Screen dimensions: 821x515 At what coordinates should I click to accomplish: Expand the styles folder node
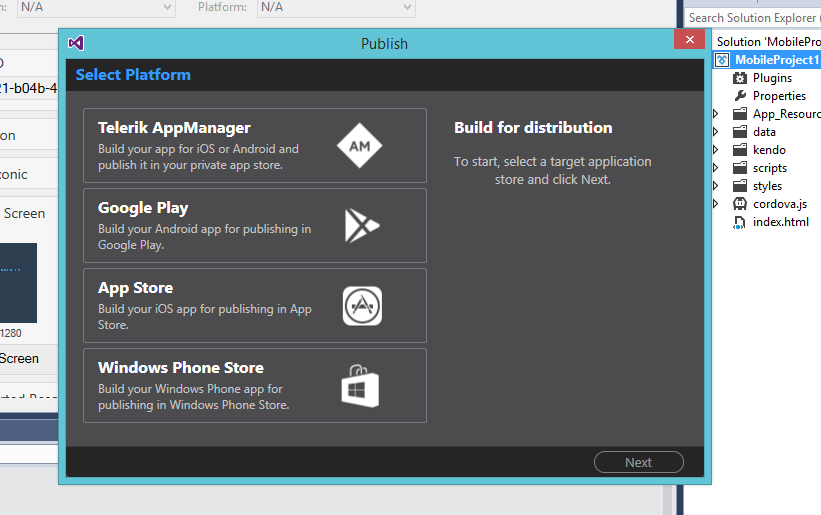716,186
